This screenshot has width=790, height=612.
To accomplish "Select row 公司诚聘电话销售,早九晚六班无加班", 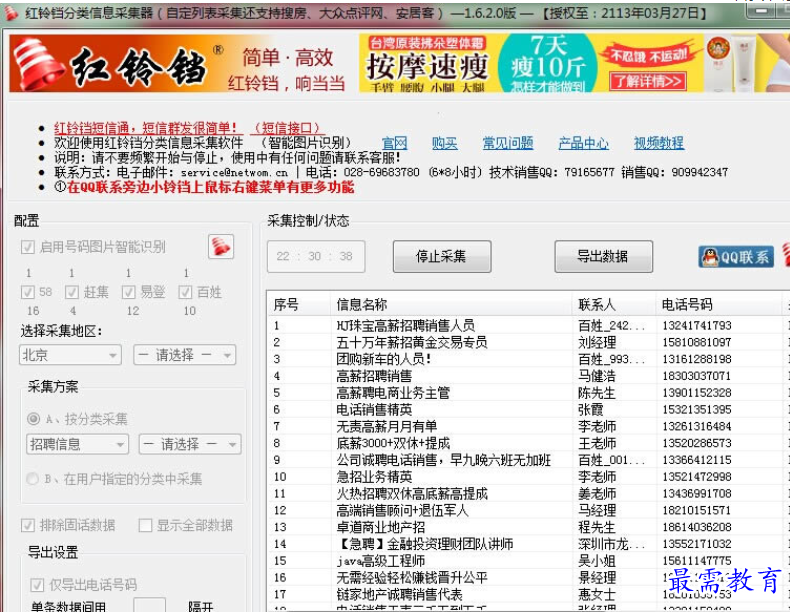I will coord(528,460).
